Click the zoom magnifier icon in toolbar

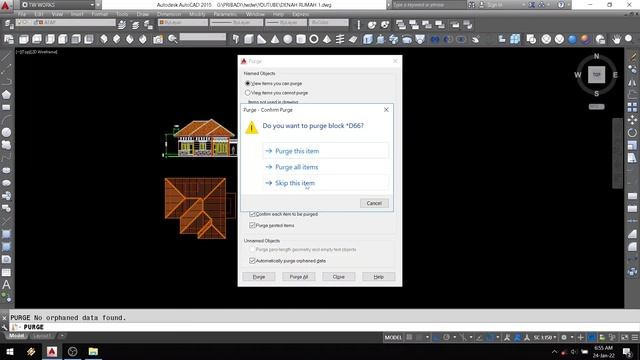pyautogui.click(x=173, y=39)
